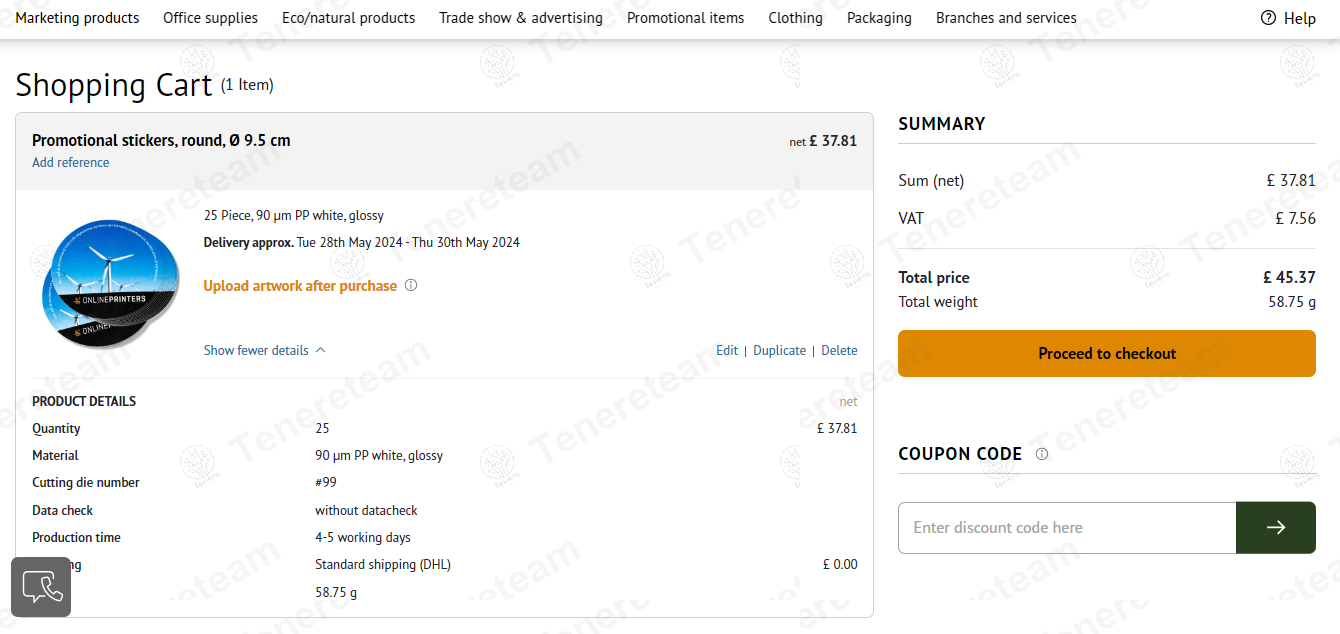Open the Marketing products menu
The width and height of the screenshot is (1340, 634).
point(77,18)
